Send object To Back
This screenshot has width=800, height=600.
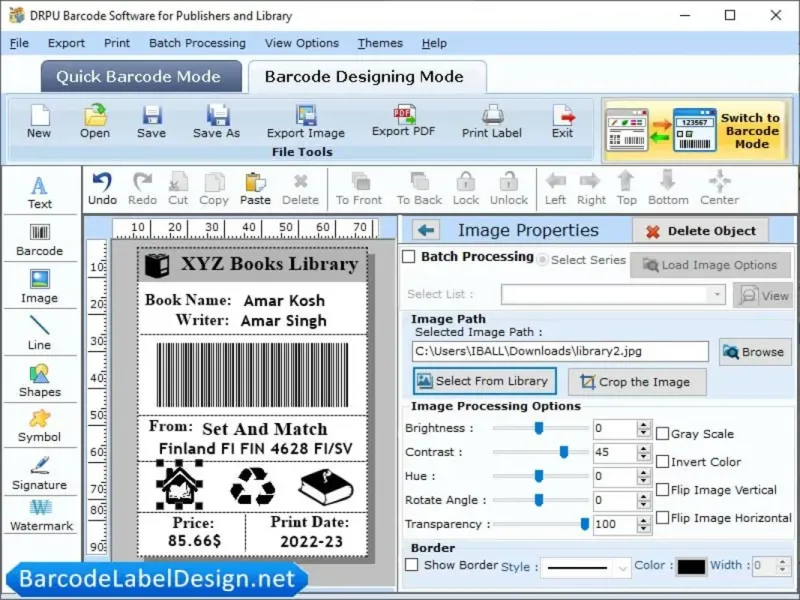(419, 189)
